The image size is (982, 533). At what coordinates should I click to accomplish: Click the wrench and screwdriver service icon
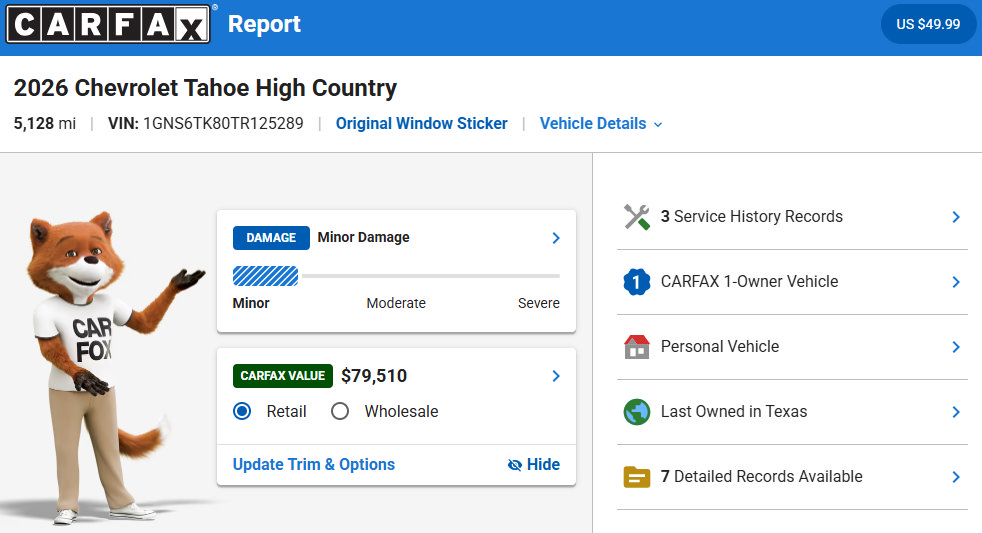point(636,217)
